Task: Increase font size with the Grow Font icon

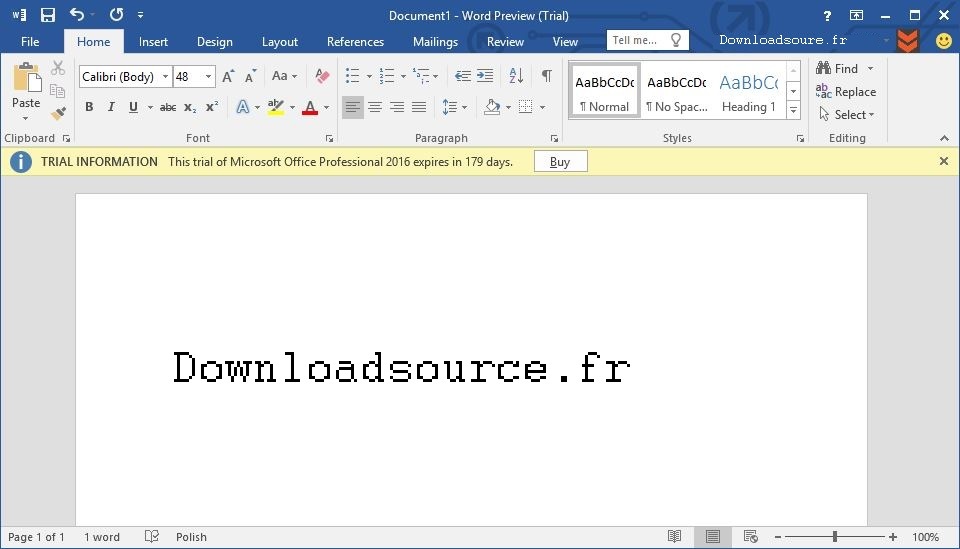Action: click(x=228, y=77)
